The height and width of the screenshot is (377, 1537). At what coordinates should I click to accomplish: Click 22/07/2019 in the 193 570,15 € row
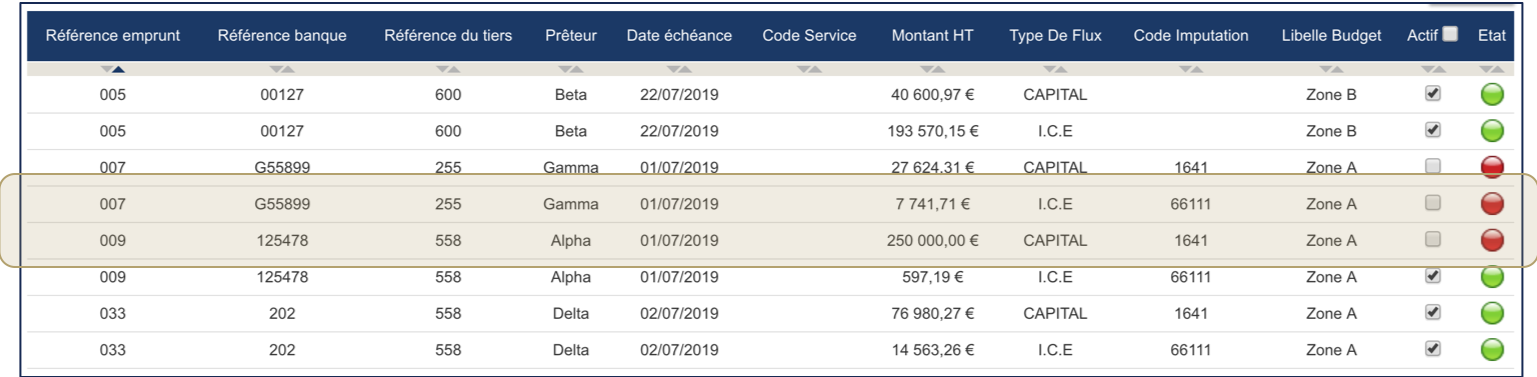coord(679,131)
